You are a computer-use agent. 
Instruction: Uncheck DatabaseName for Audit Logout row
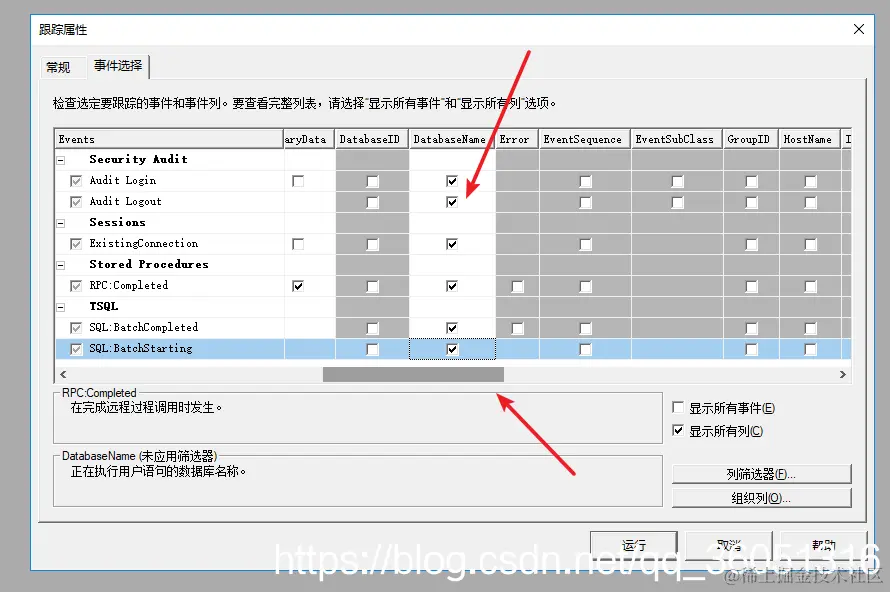[453, 201]
